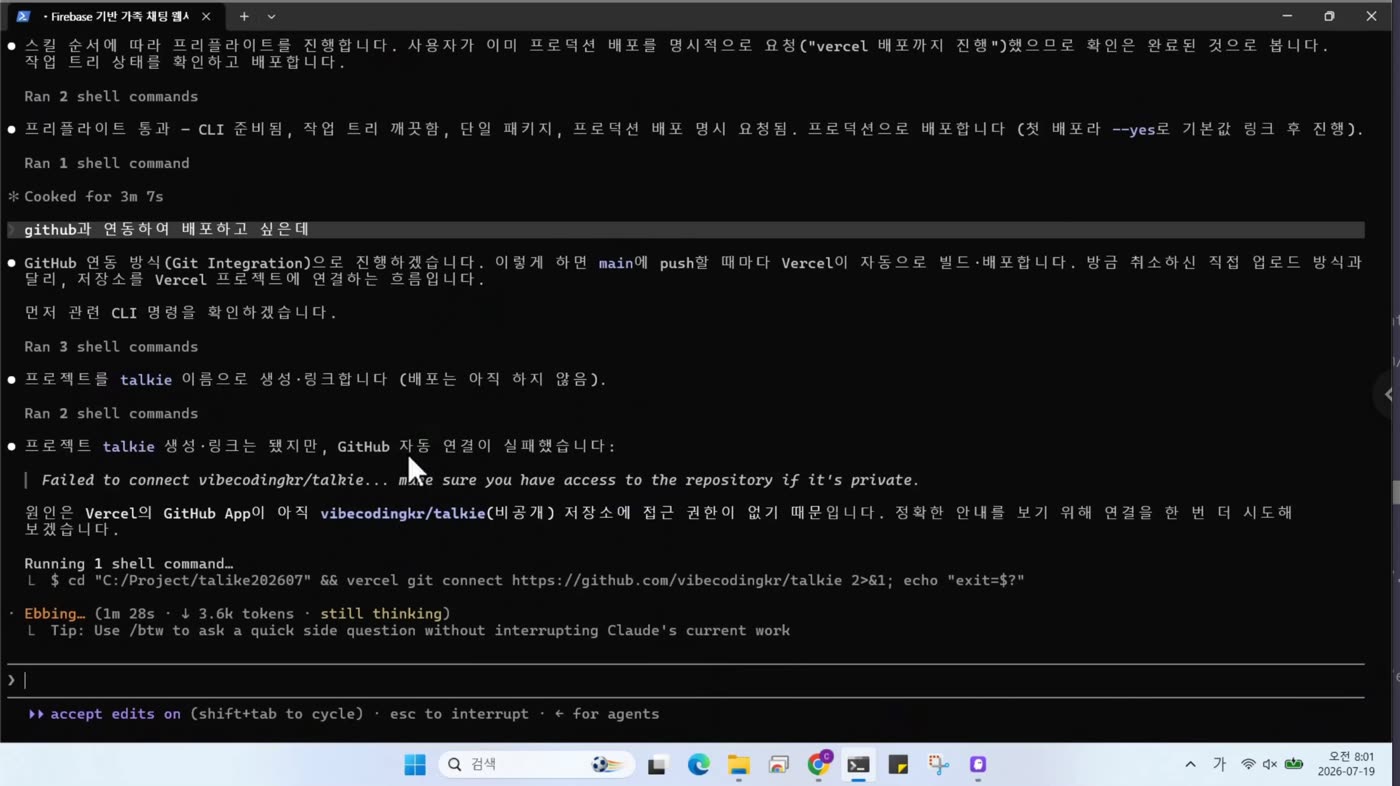Open Wi-Fi network settings in tray
The height and width of the screenshot is (786, 1400).
[x=1248, y=765]
